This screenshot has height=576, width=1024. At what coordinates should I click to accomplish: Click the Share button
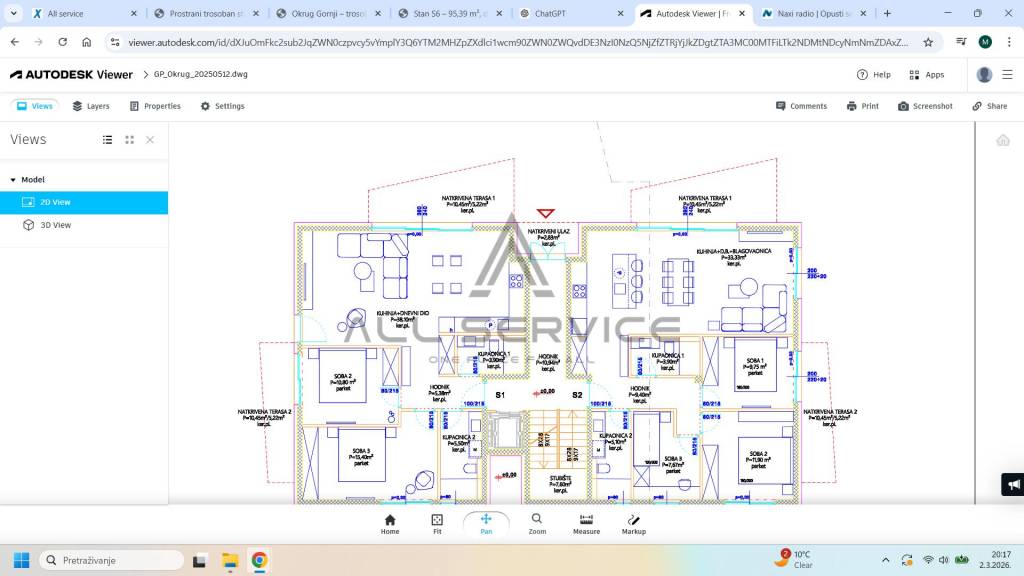coord(989,106)
